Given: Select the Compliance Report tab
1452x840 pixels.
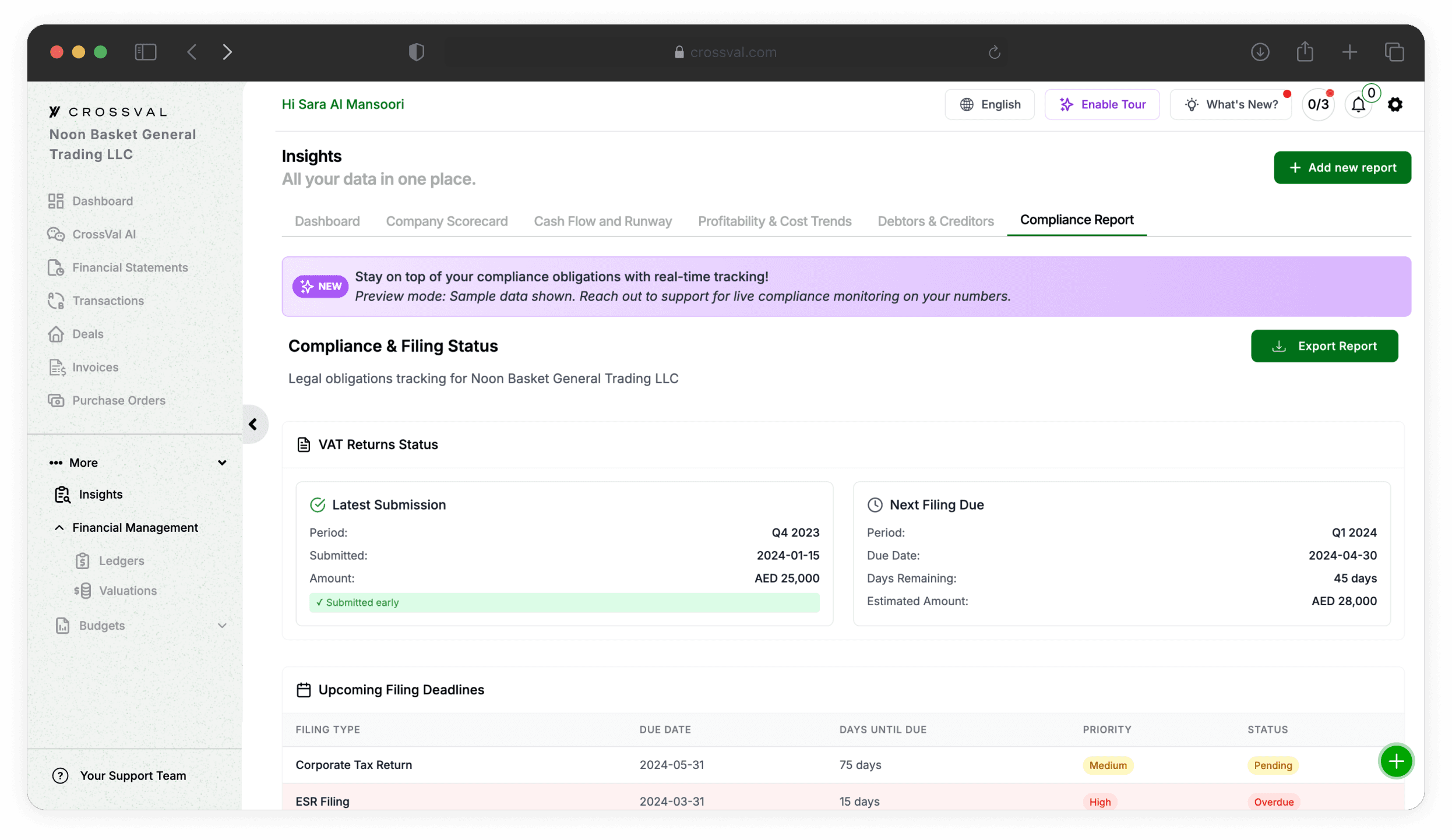Looking at the screenshot, I should pos(1076,220).
